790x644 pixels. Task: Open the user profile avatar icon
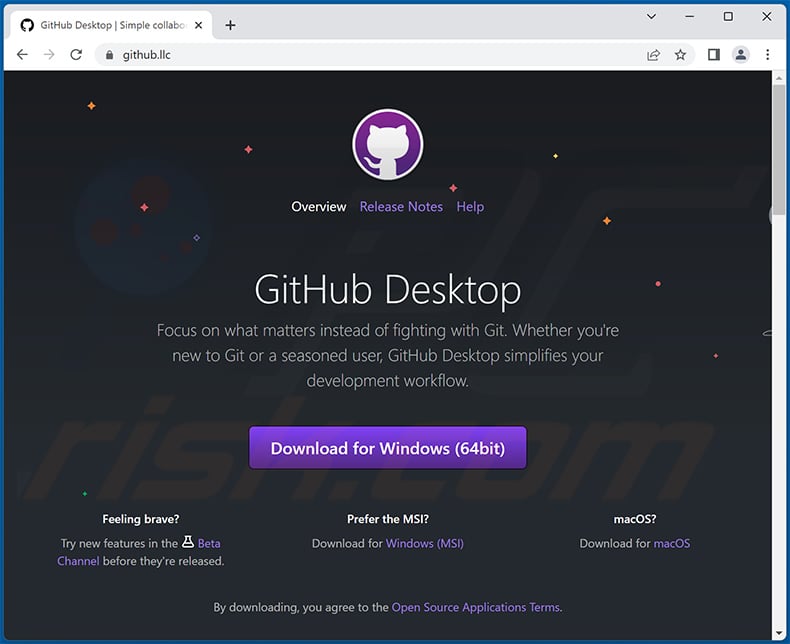(x=741, y=54)
